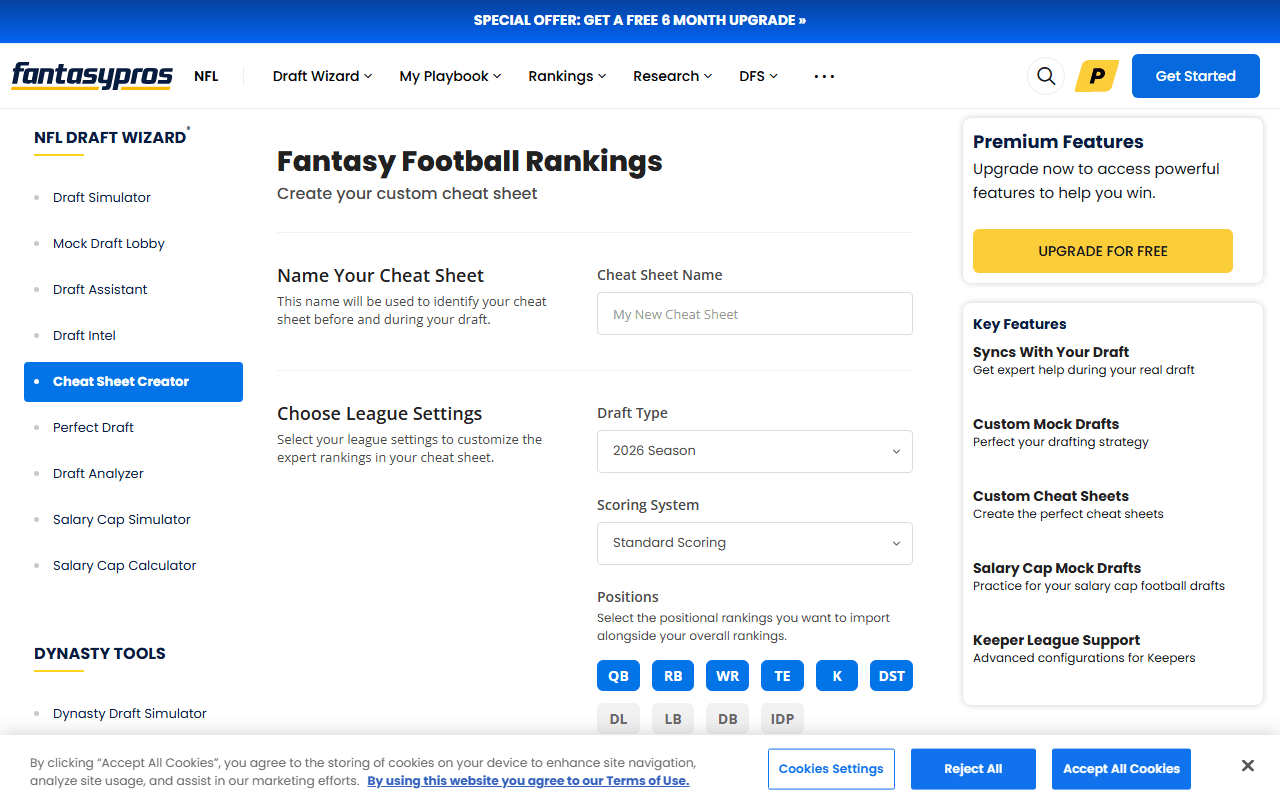Toggle the QB position button
This screenshot has width=1280, height=800.
pyautogui.click(x=619, y=676)
